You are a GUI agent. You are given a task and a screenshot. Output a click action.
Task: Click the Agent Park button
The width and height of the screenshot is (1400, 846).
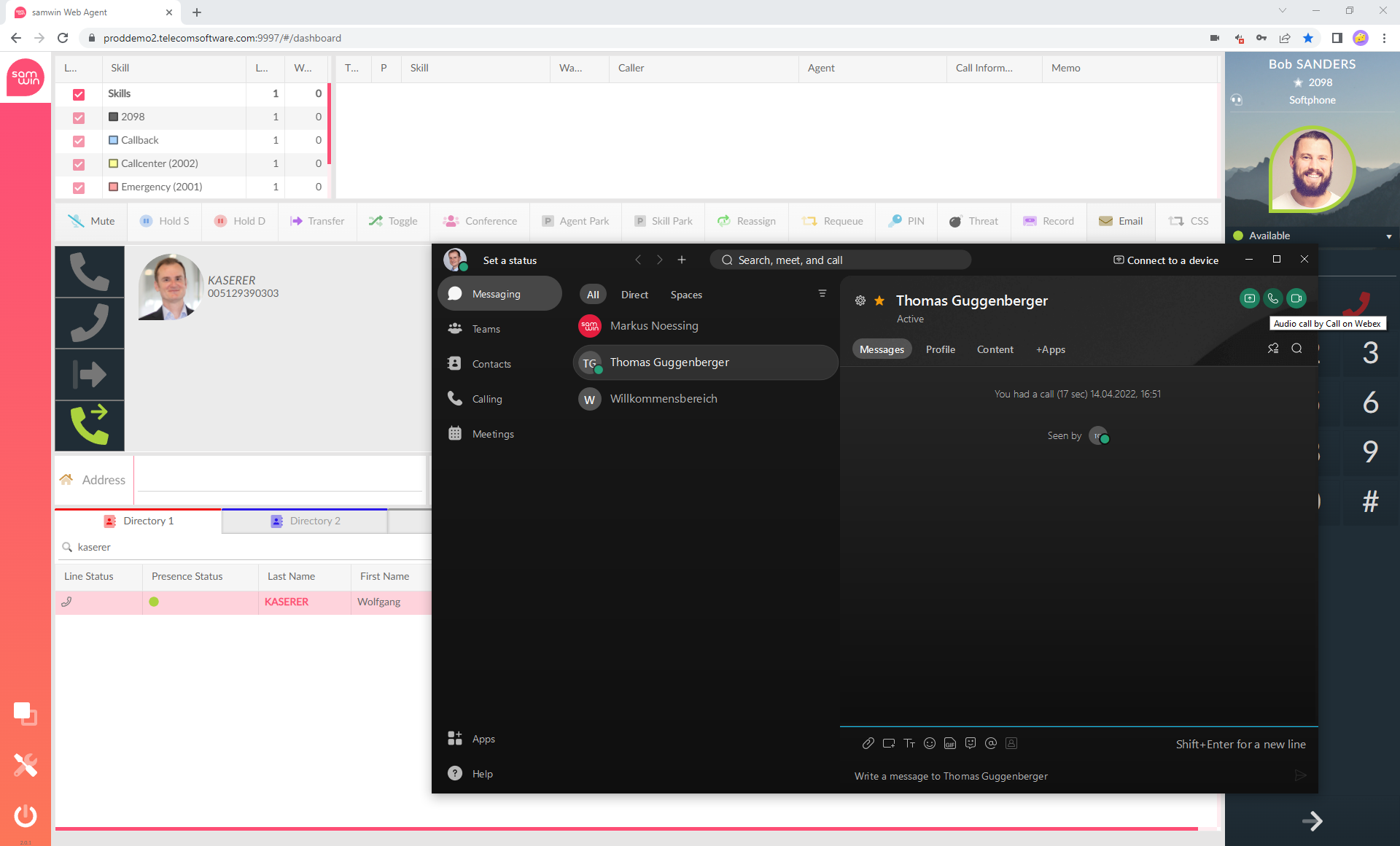576,221
